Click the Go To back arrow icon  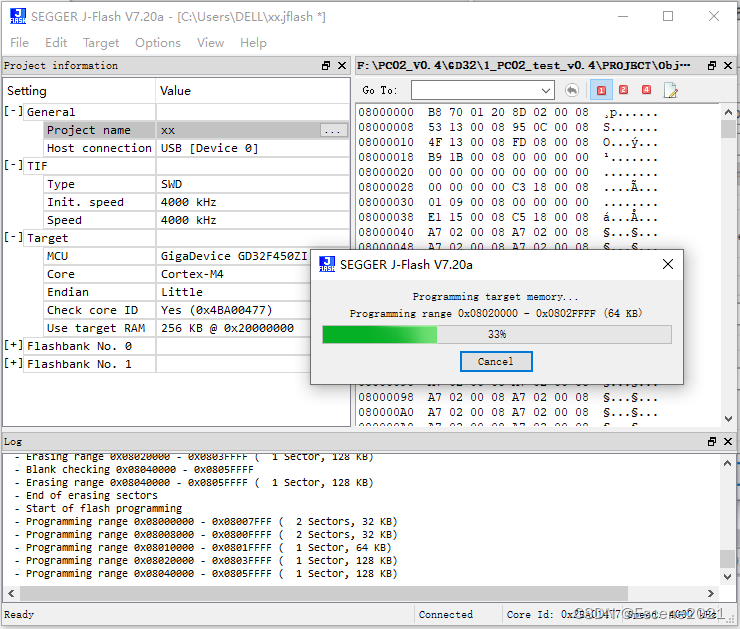click(x=572, y=90)
